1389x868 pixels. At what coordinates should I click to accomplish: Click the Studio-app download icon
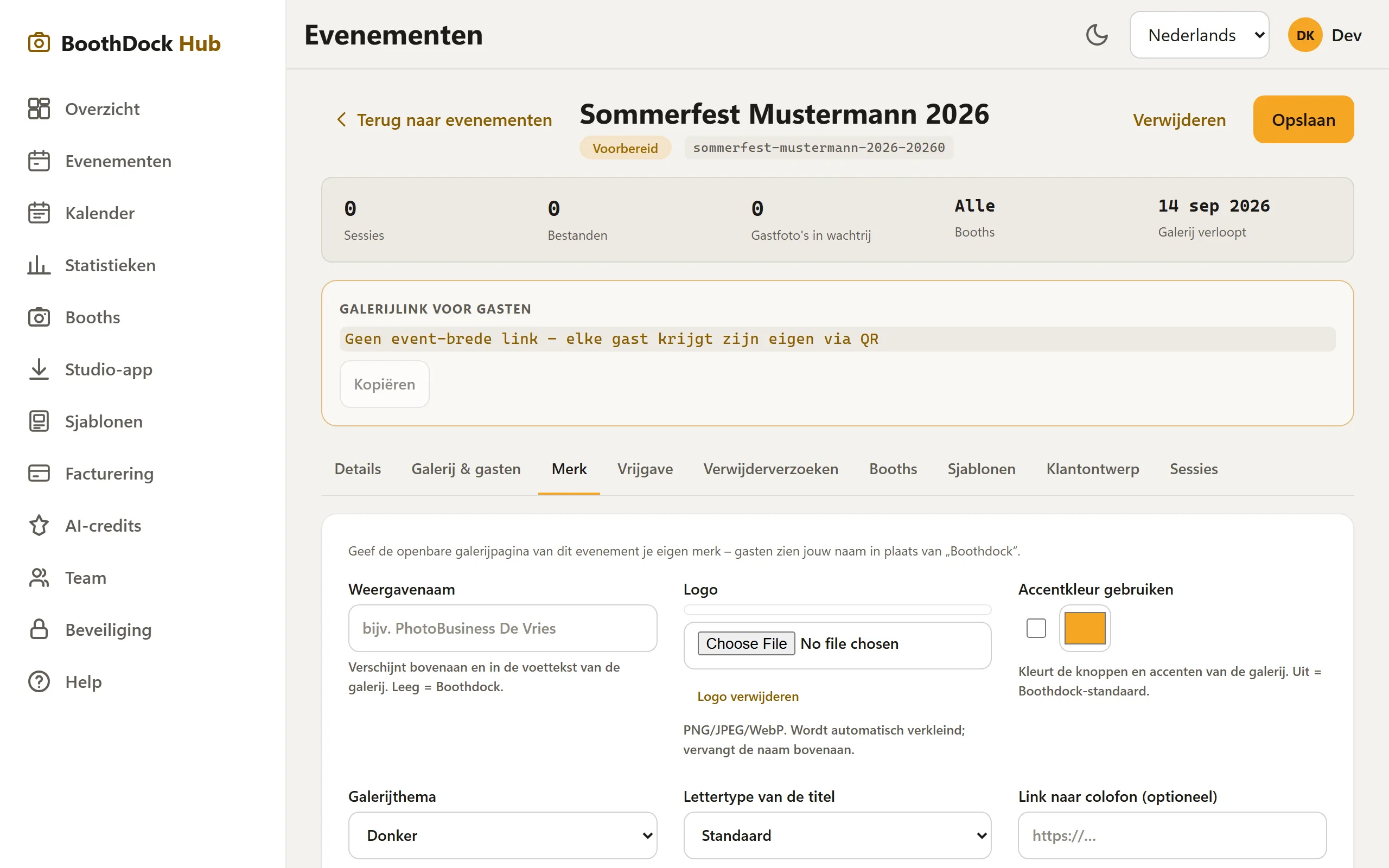coord(39,369)
